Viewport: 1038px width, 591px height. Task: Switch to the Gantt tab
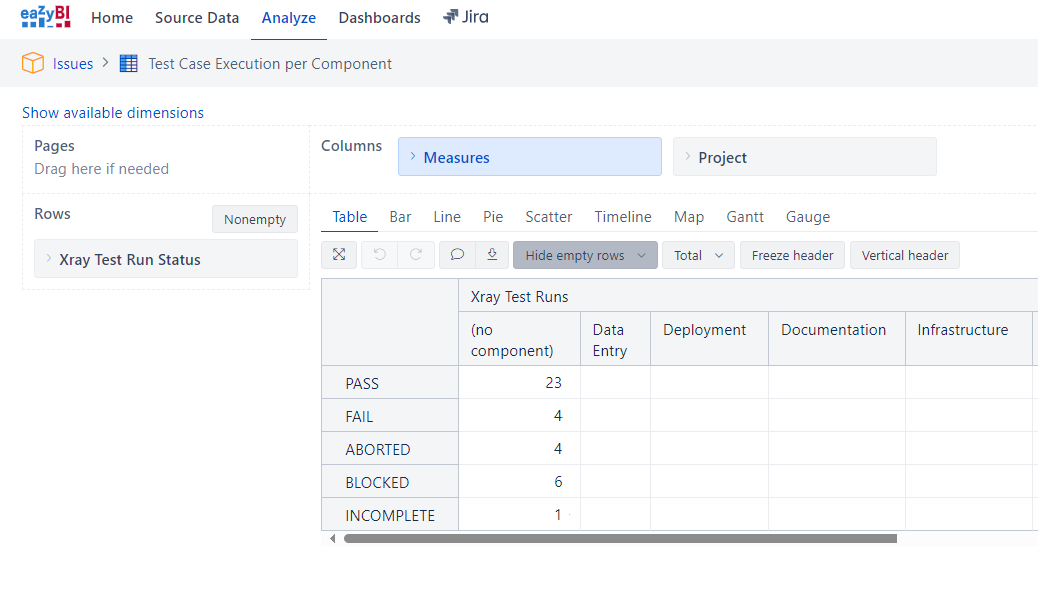pos(745,217)
